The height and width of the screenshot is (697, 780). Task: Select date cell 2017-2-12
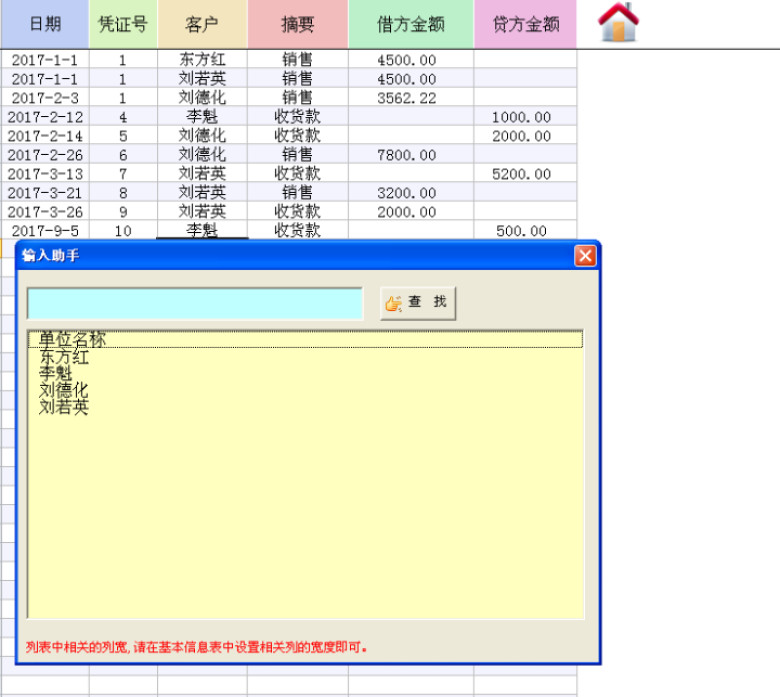[x=45, y=116]
